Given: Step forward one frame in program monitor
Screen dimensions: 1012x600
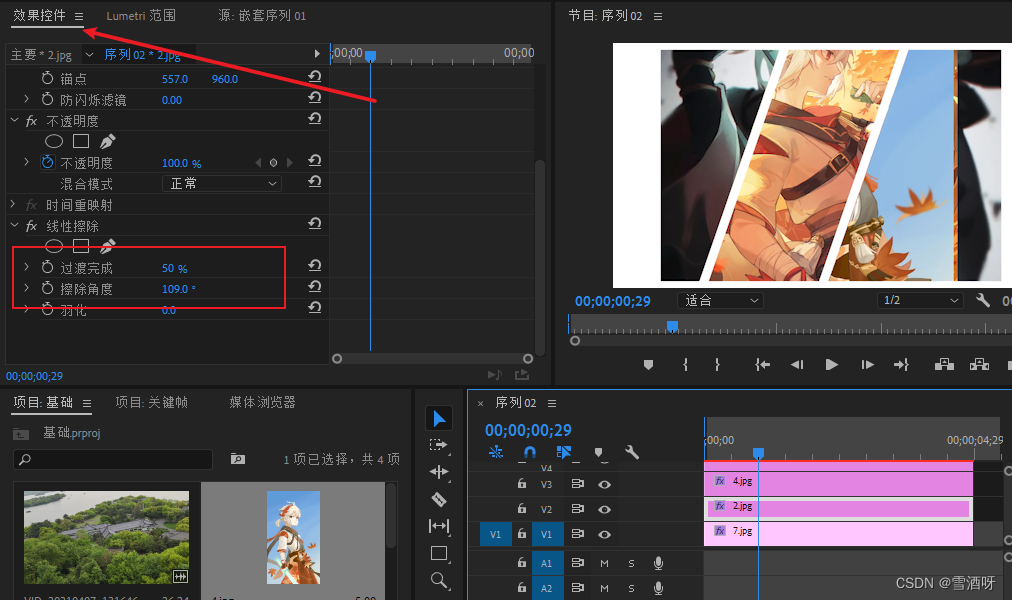Looking at the screenshot, I should click(x=867, y=365).
